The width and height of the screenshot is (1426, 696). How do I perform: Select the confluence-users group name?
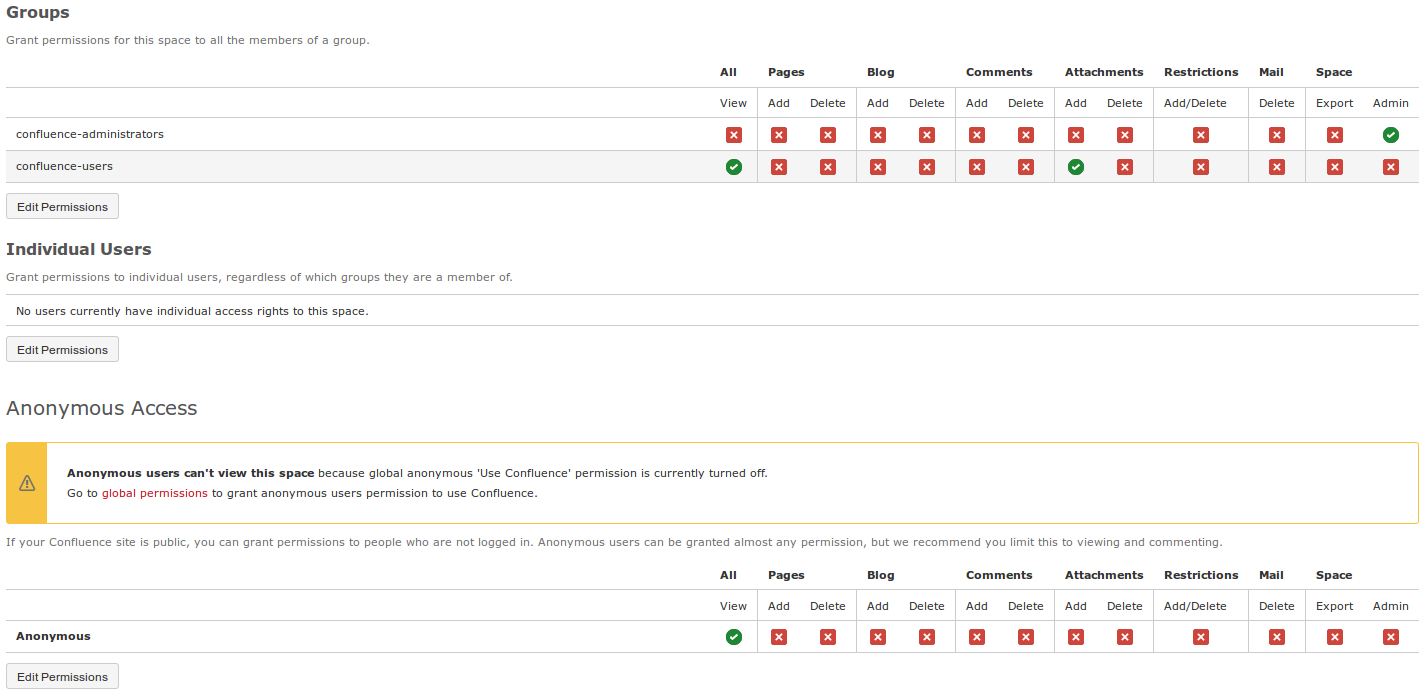tap(64, 166)
